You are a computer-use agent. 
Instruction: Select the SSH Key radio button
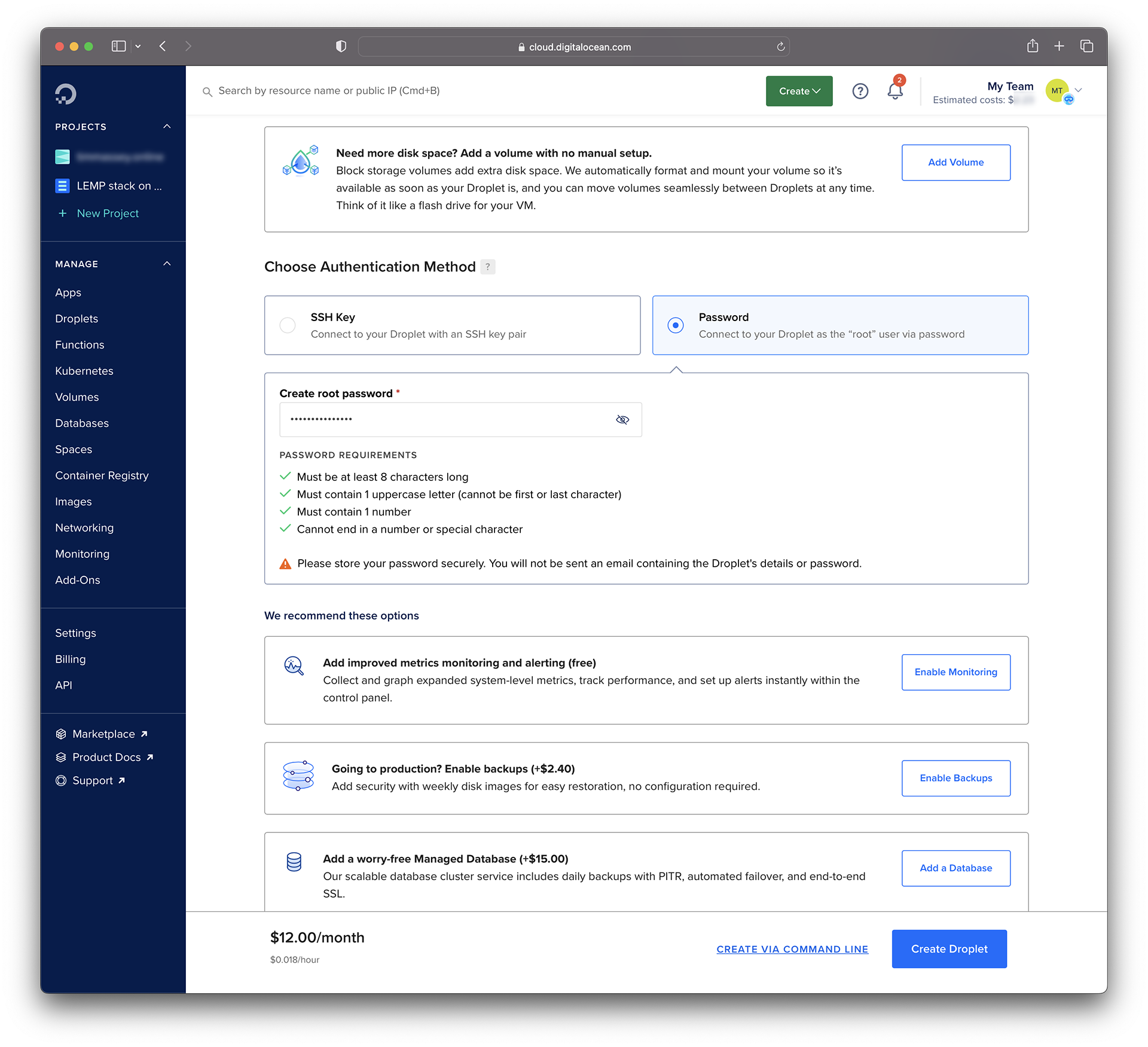288,325
